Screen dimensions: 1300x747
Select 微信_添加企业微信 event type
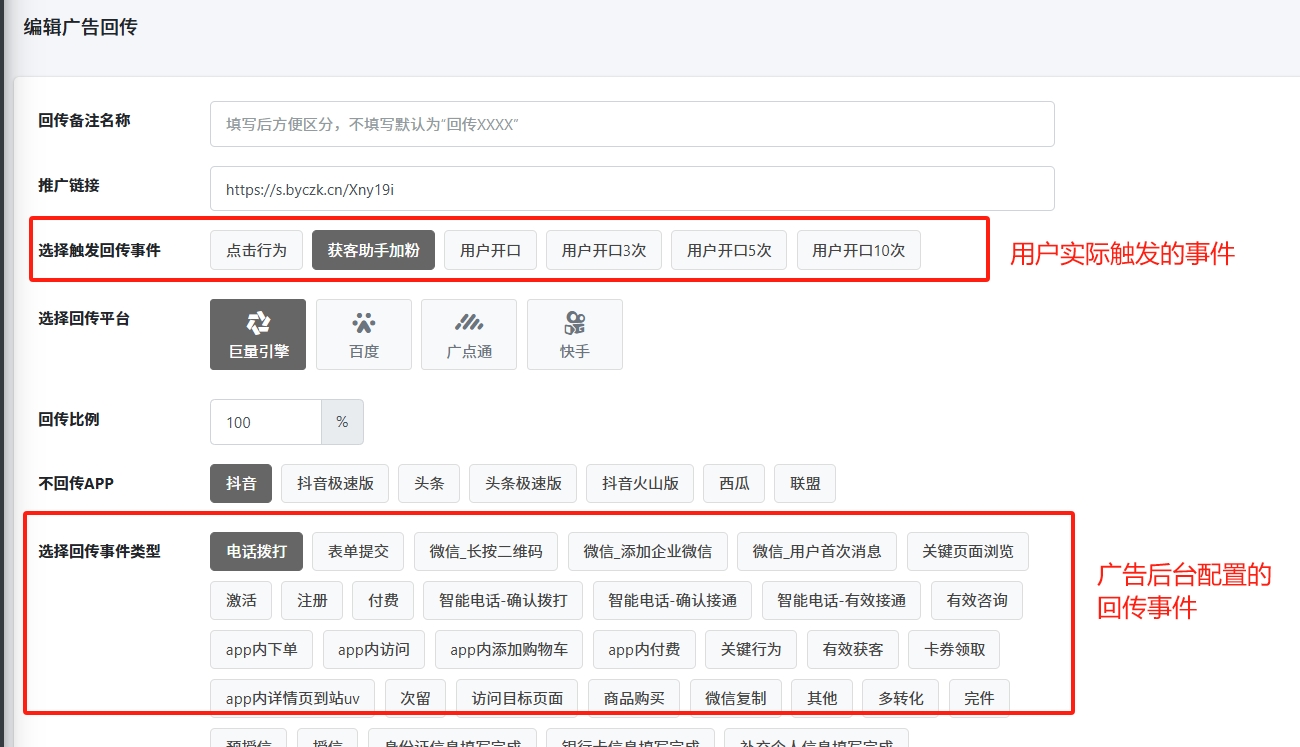(647, 551)
